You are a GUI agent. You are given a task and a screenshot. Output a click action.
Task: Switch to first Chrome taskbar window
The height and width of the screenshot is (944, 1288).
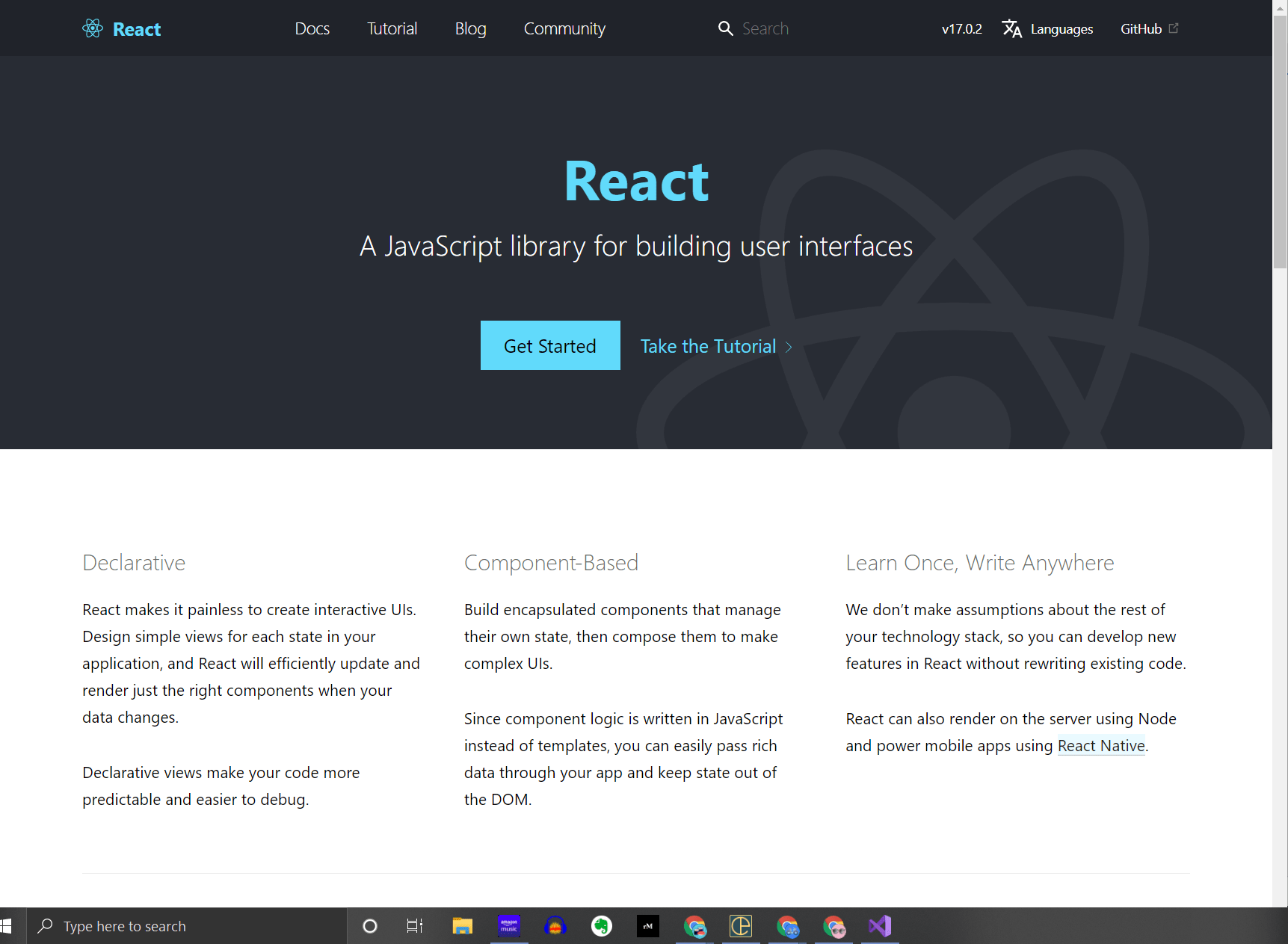click(x=694, y=926)
